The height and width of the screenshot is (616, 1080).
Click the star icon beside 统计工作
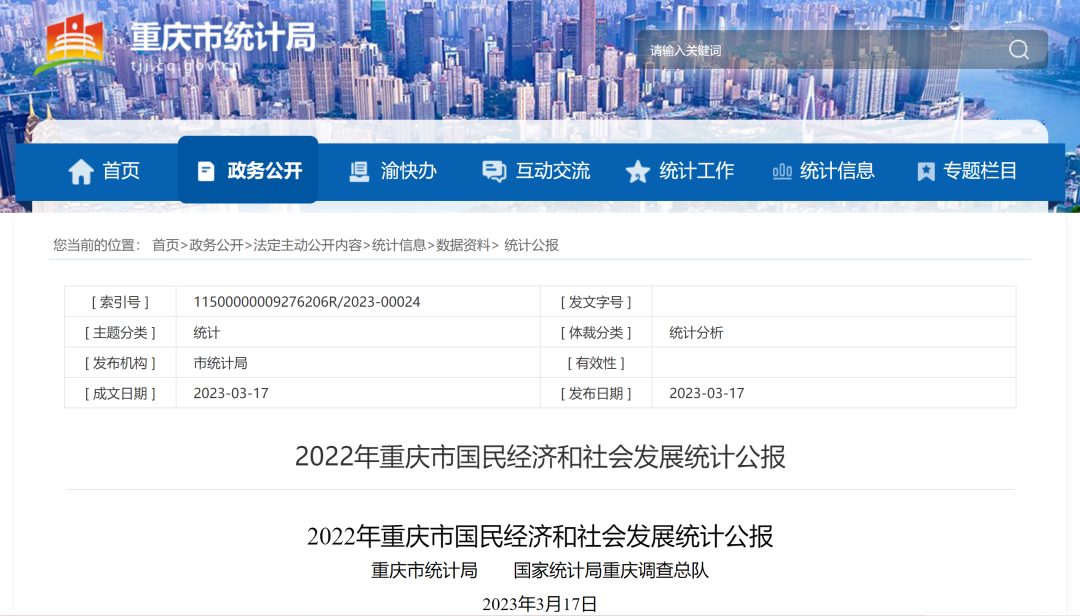pos(638,171)
